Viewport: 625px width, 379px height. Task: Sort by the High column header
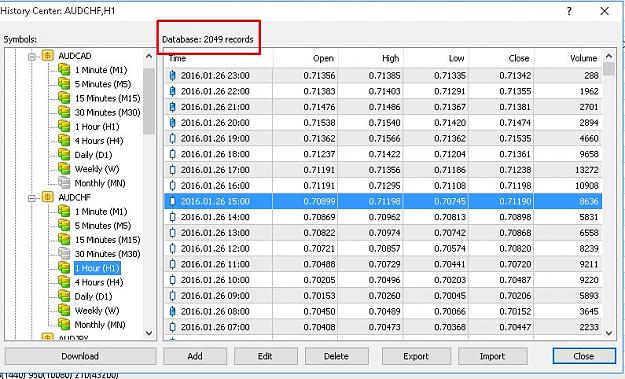[x=371, y=59]
